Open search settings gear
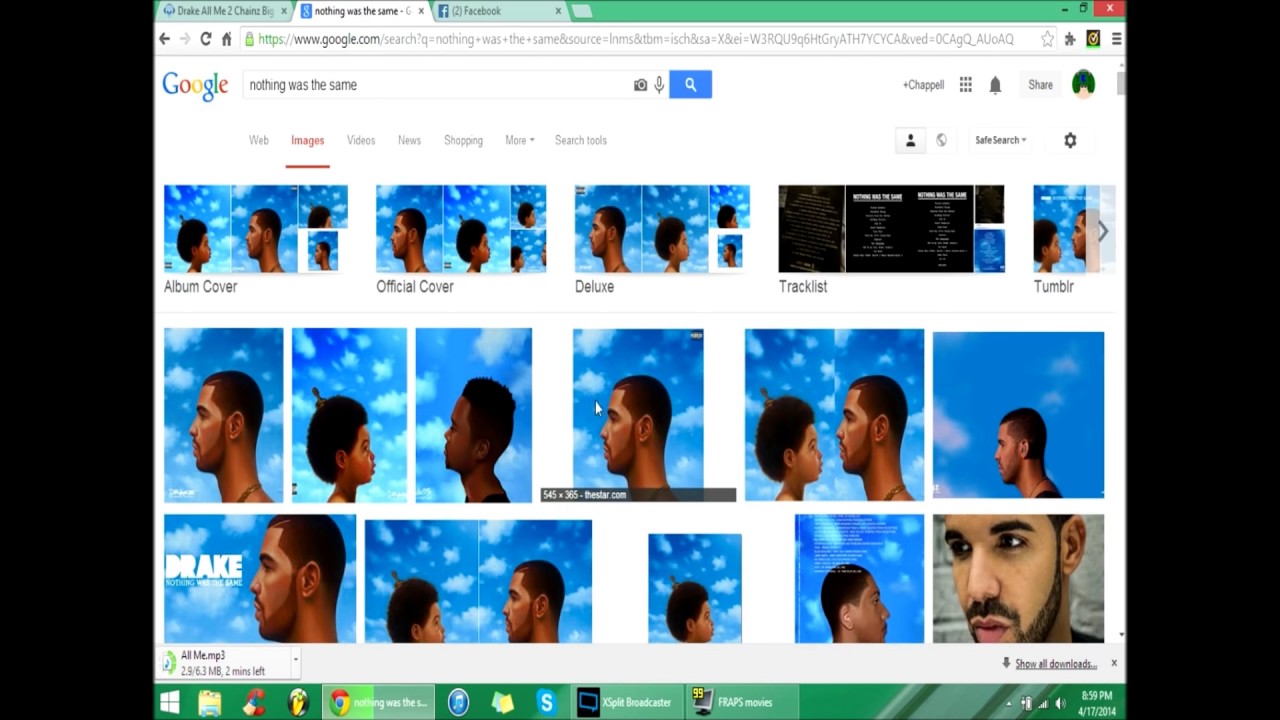Viewport: 1280px width, 720px height. [1070, 140]
